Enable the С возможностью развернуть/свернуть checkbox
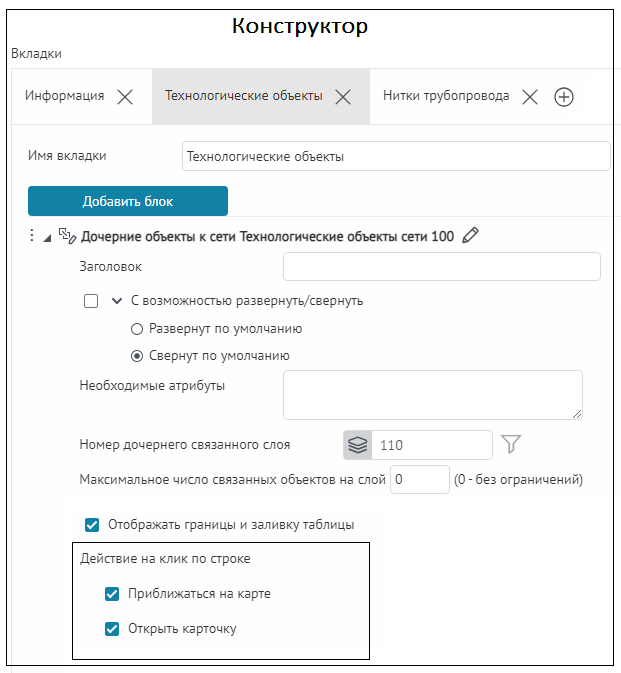Viewport: 621px width, 673px height. point(92,300)
